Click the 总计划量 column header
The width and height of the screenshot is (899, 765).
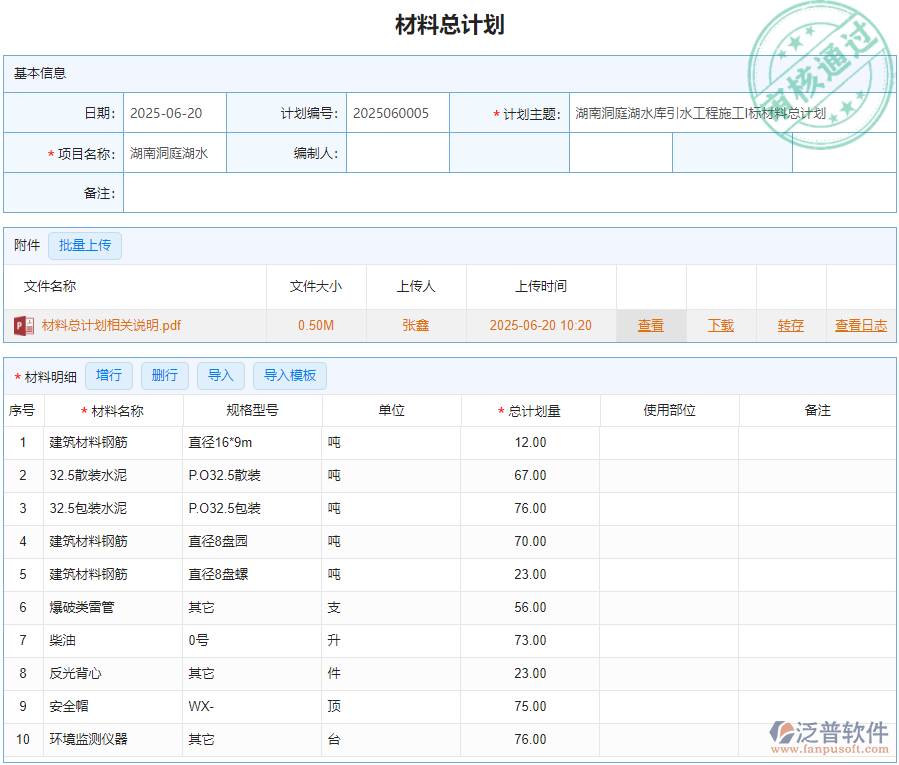pyautogui.click(x=527, y=409)
